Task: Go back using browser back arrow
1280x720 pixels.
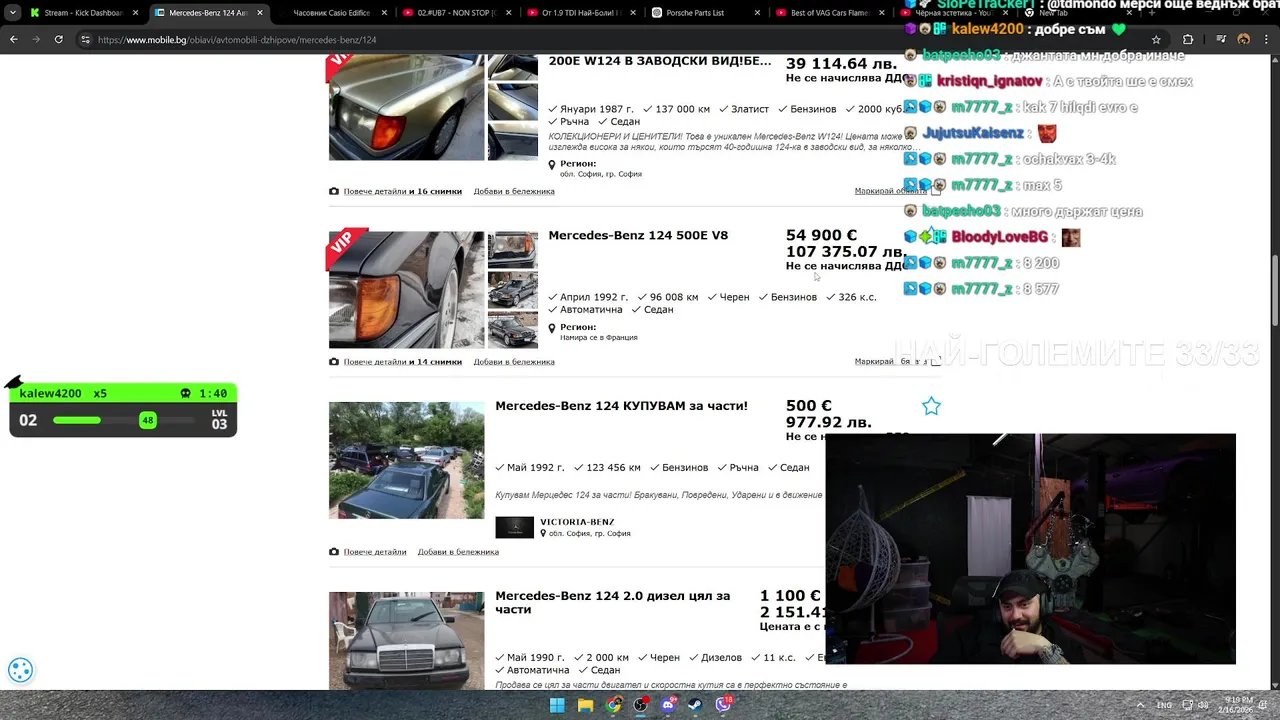Action: pos(13,40)
